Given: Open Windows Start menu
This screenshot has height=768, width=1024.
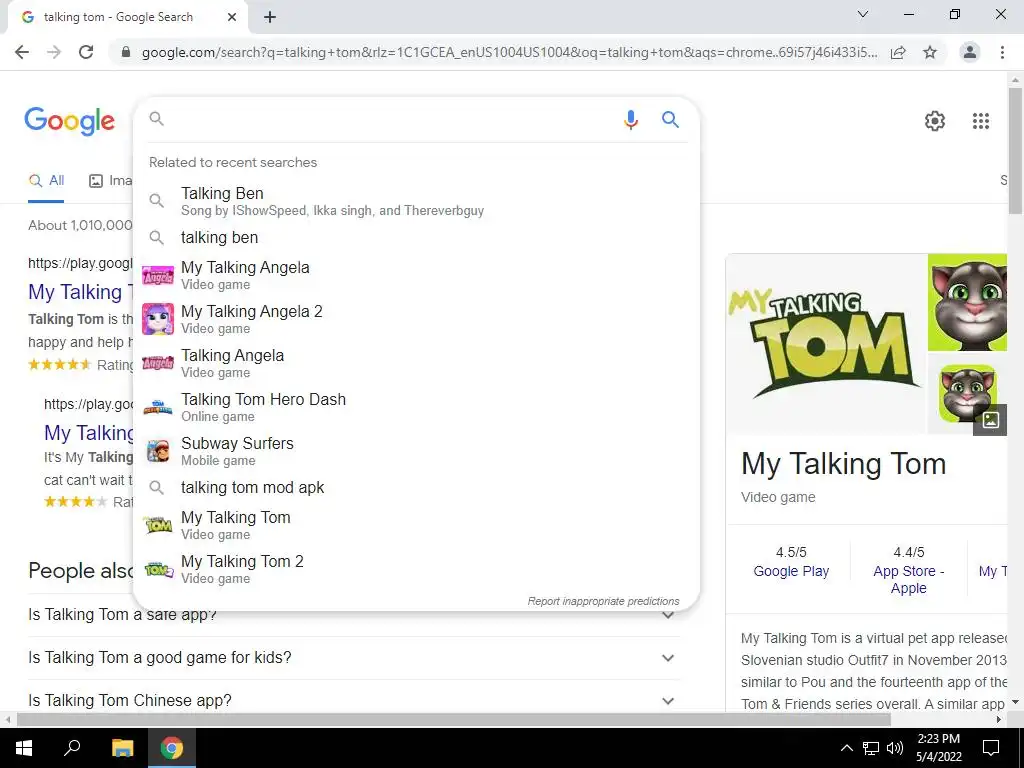Looking at the screenshot, I should click(x=23, y=748).
